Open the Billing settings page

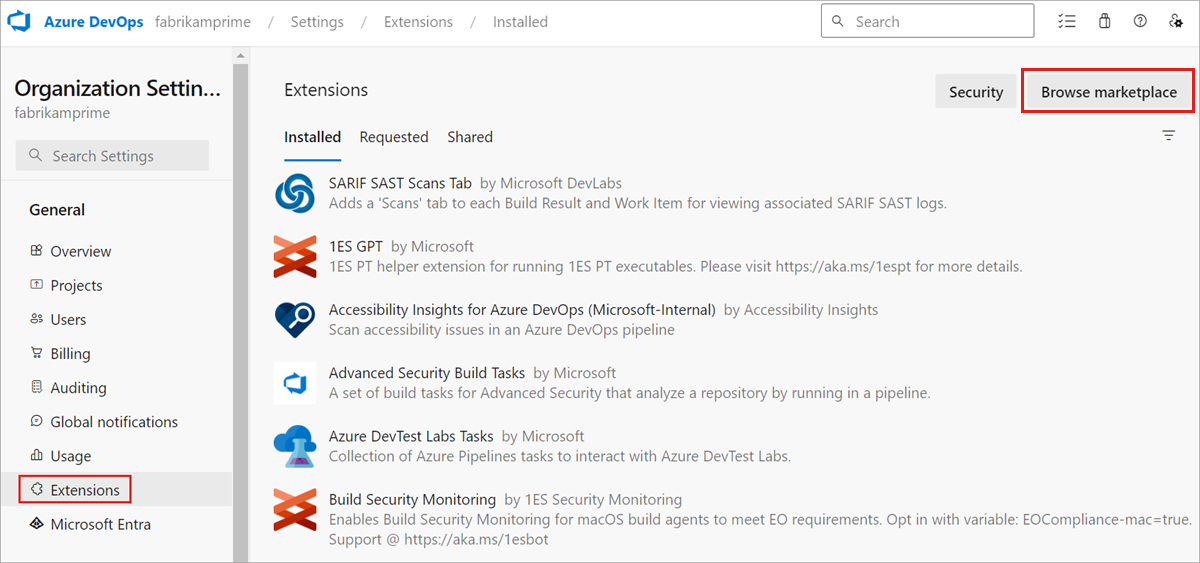pyautogui.click(x=70, y=353)
